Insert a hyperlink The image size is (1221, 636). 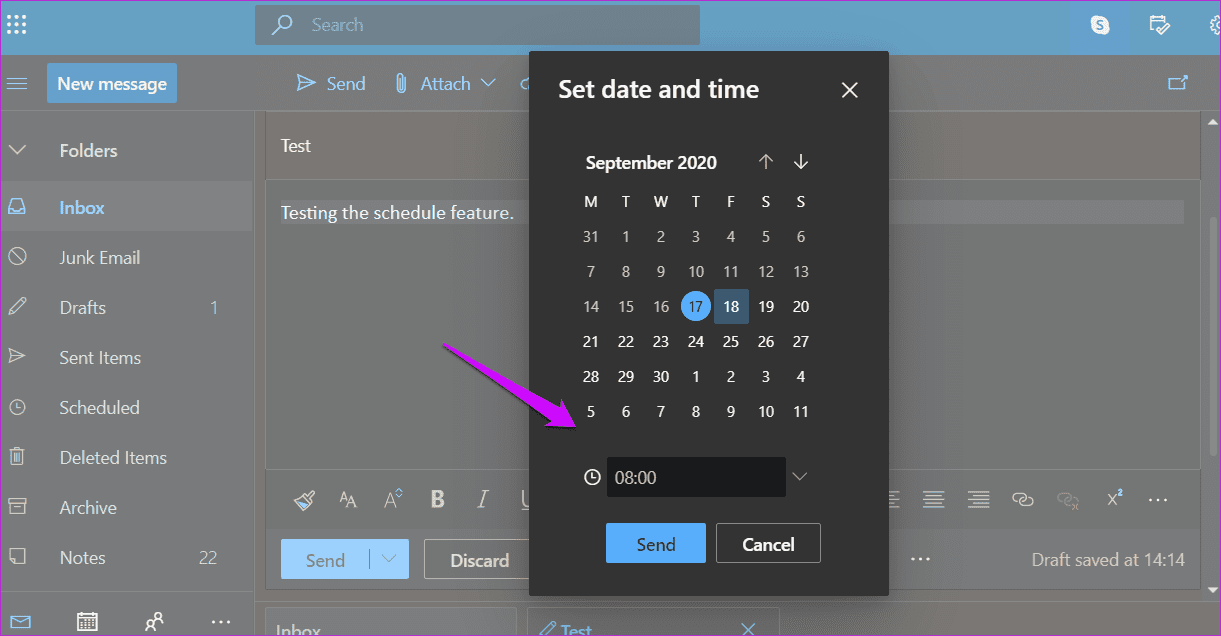pyautogui.click(x=1022, y=499)
